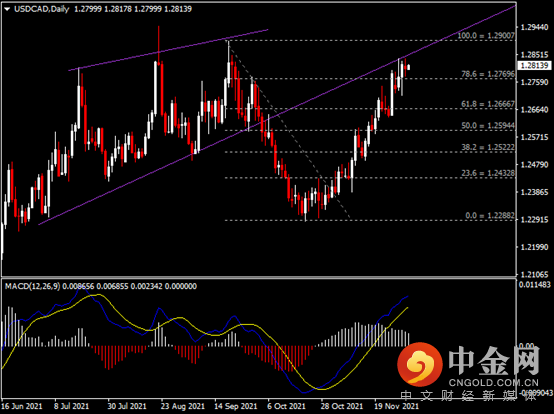Click the 1.27590 price axis label

point(535,82)
